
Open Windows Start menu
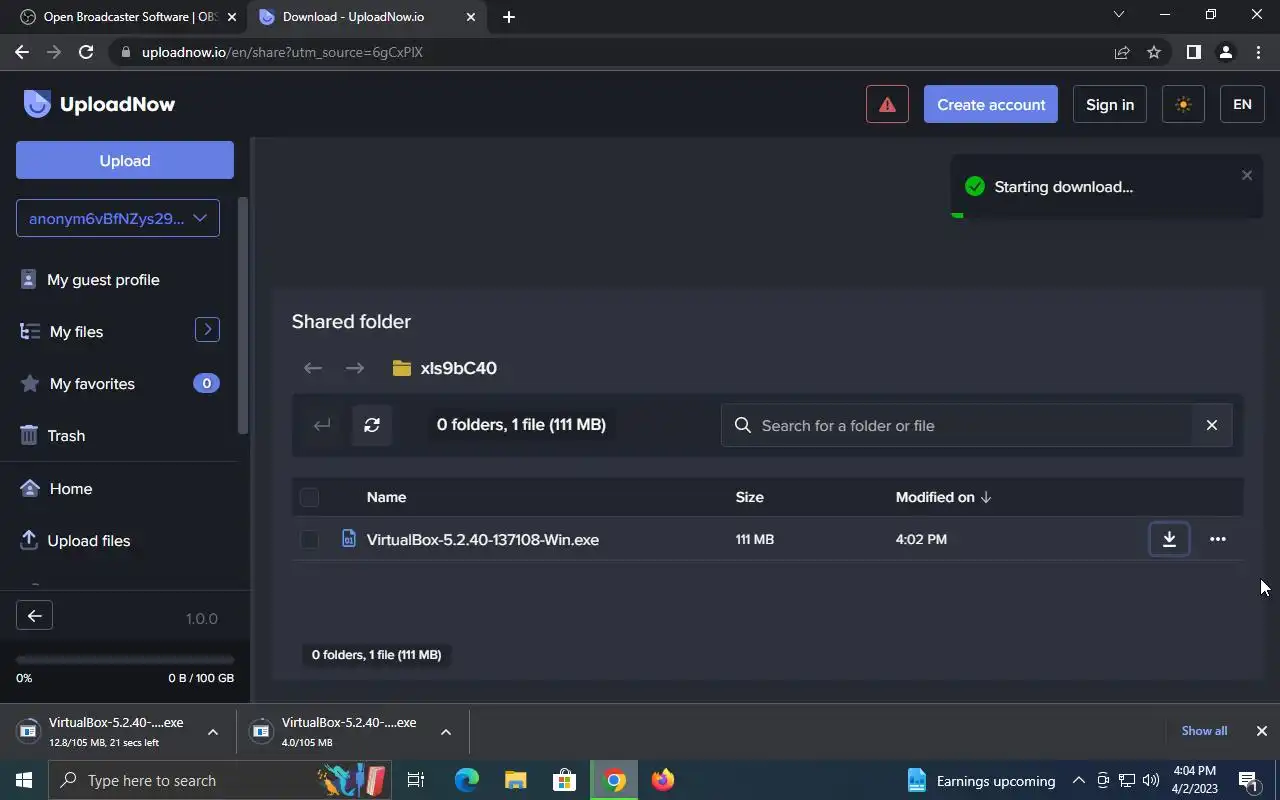tap(24, 780)
